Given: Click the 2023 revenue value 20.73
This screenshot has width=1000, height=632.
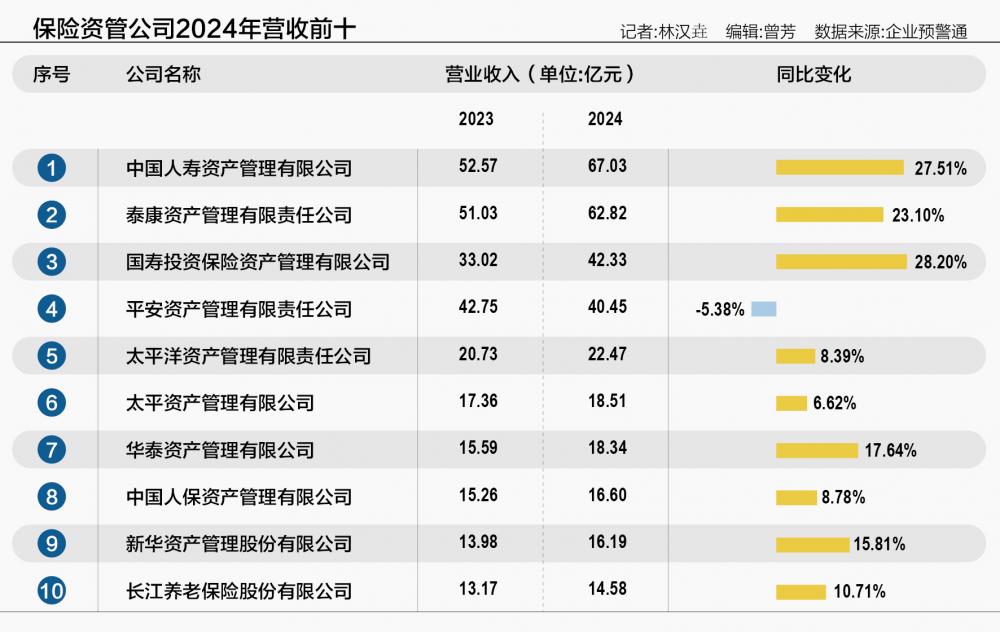Looking at the screenshot, I should point(478,354).
